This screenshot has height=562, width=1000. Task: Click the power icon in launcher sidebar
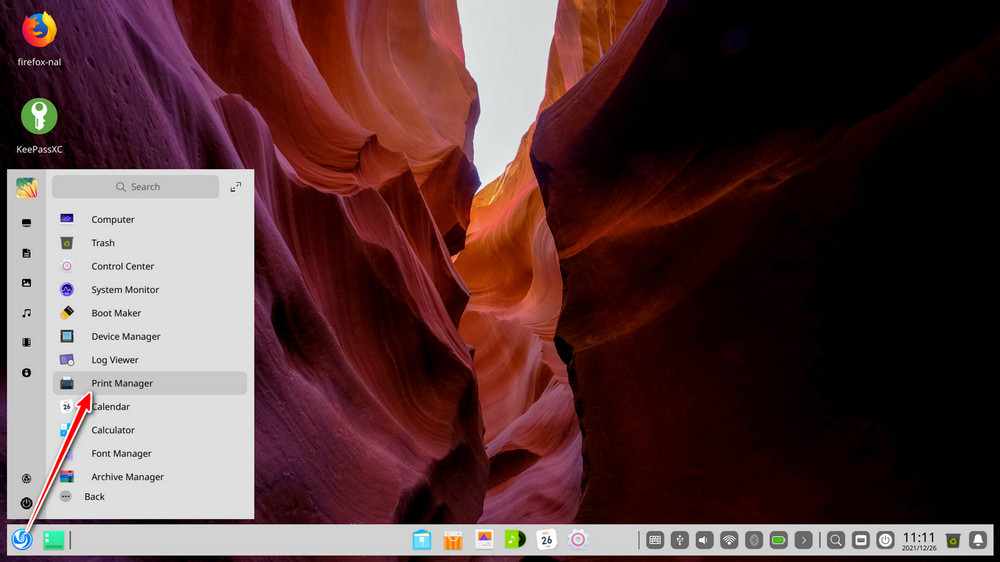click(x=26, y=503)
